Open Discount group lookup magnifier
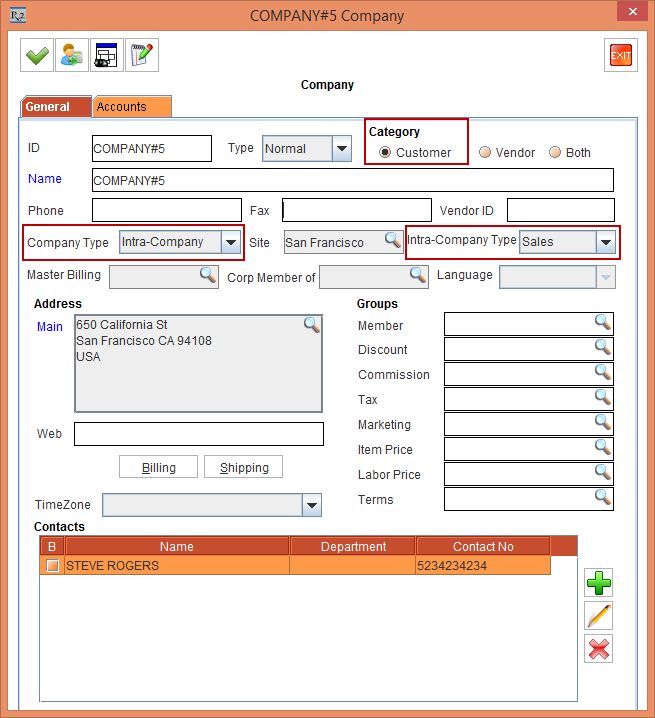Screen dimensions: 655x718 (x=603, y=347)
